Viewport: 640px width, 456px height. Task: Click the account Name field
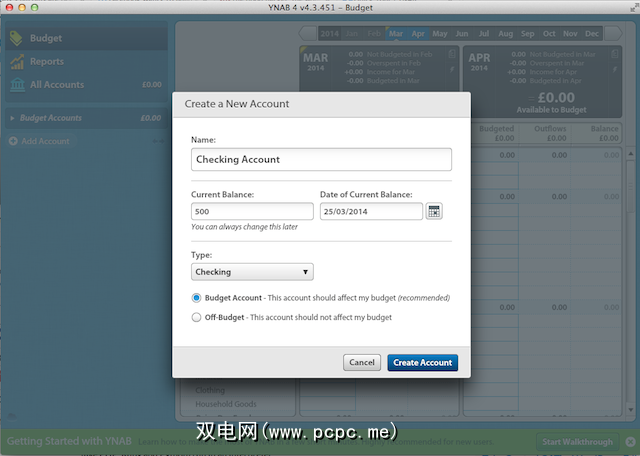pyautogui.click(x=321, y=159)
